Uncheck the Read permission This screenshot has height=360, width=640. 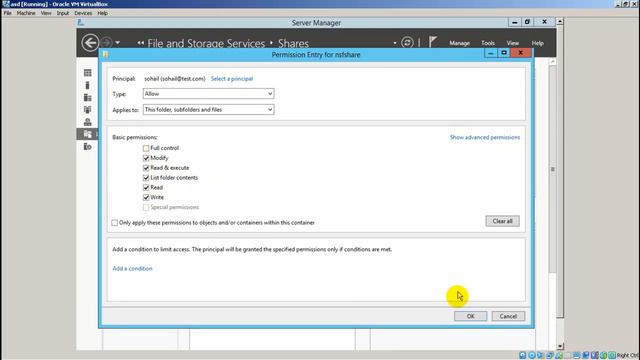(146, 187)
